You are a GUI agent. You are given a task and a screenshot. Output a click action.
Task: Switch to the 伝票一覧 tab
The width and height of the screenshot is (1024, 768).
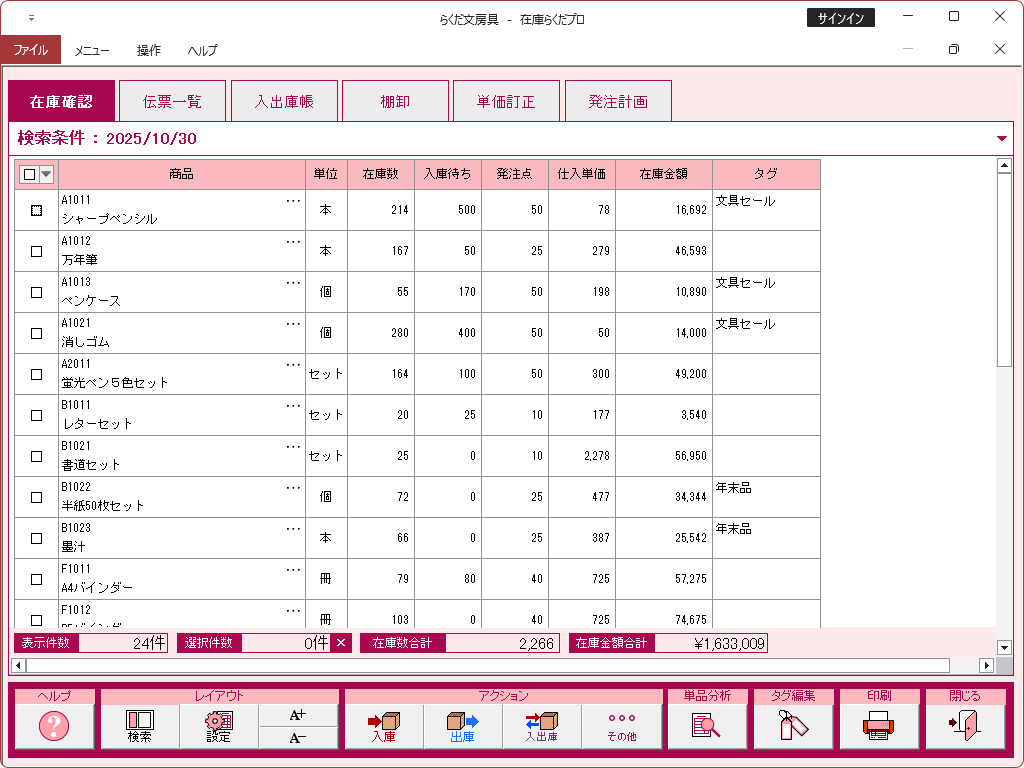click(x=172, y=101)
